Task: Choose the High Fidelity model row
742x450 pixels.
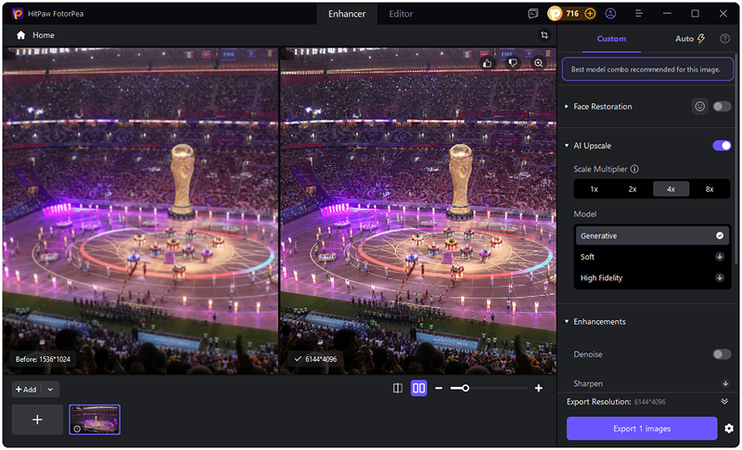Action: click(x=652, y=278)
